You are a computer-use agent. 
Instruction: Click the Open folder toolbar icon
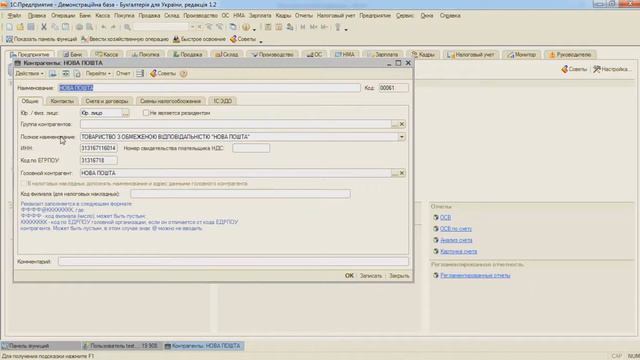tap(20, 27)
